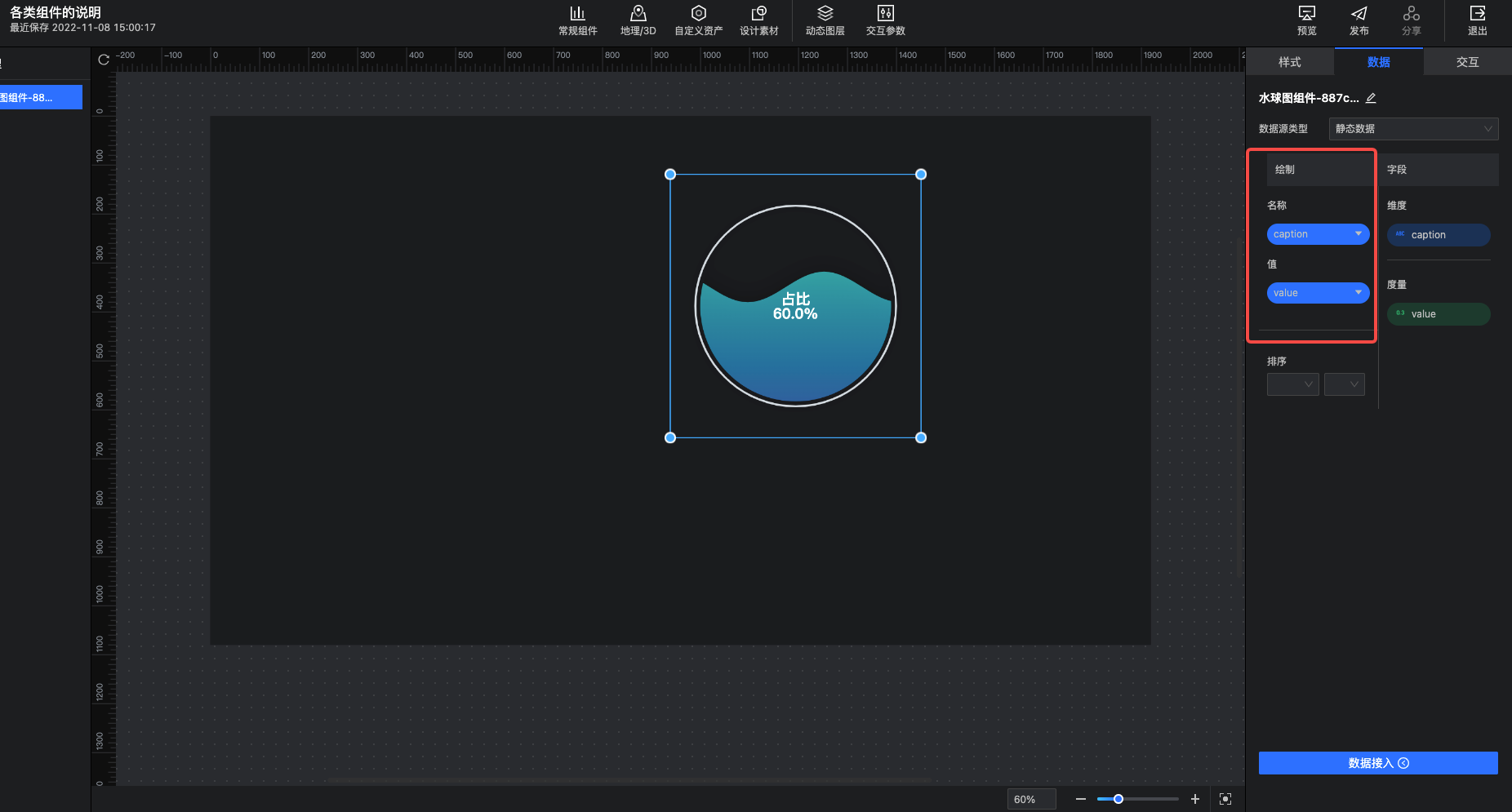The height and width of the screenshot is (812, 1512).
Task: Open the caption dropdown under 名称
Action: pos(1318,234)
